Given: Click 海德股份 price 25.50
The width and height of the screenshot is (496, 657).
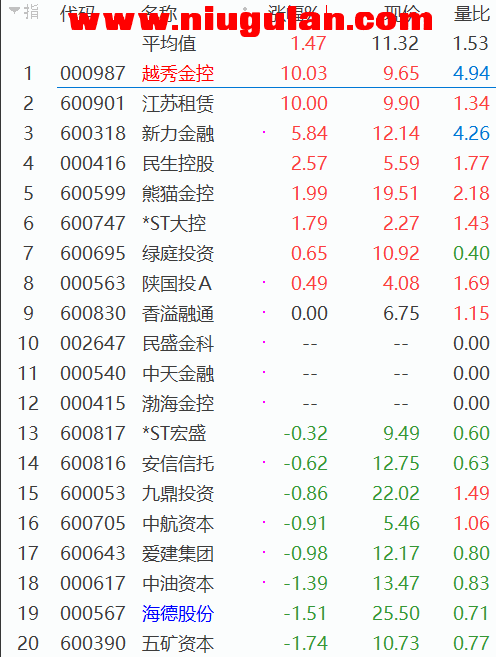Looking at the screenshot, I should click(x=396, y=614).
